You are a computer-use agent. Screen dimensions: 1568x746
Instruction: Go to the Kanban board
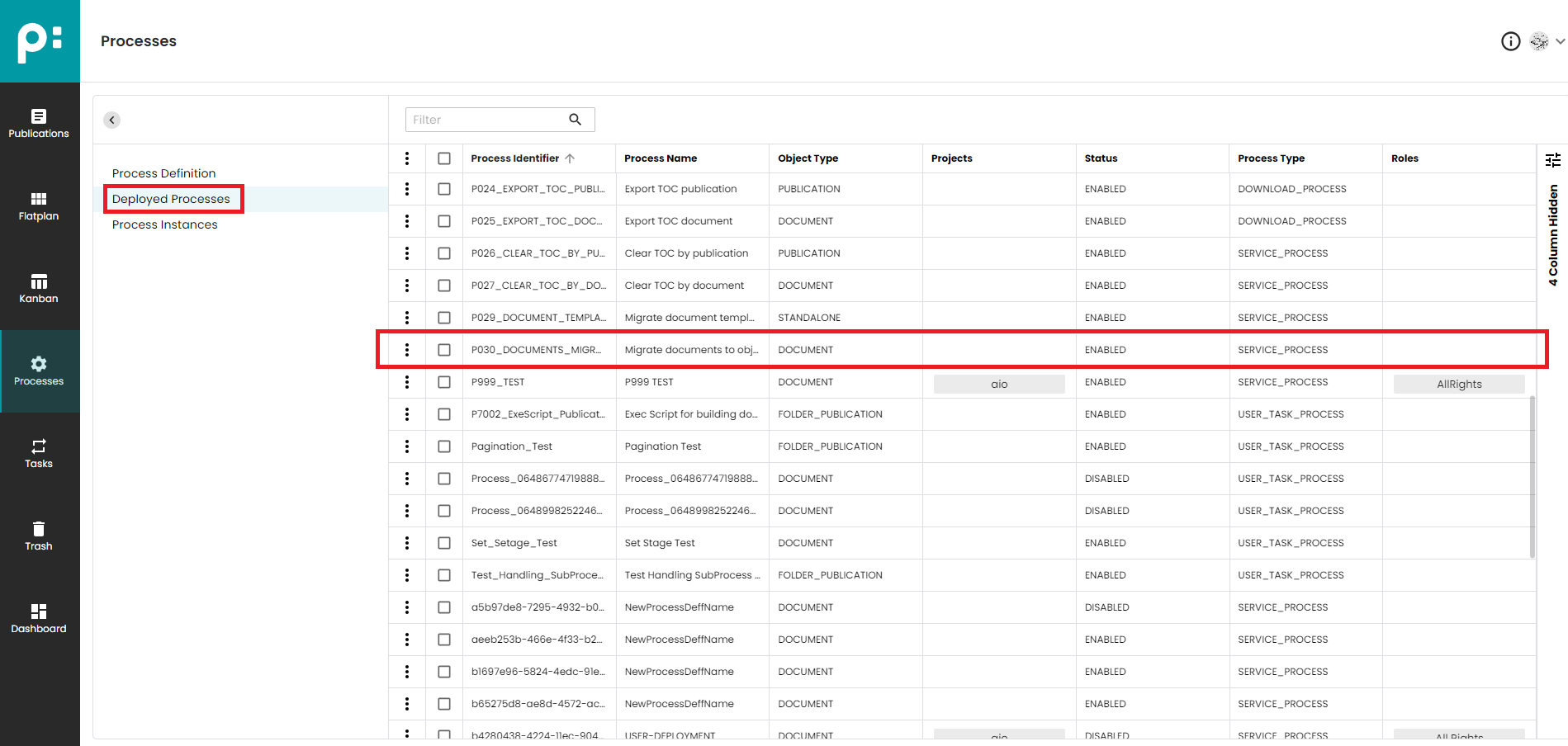coord(39,289)
